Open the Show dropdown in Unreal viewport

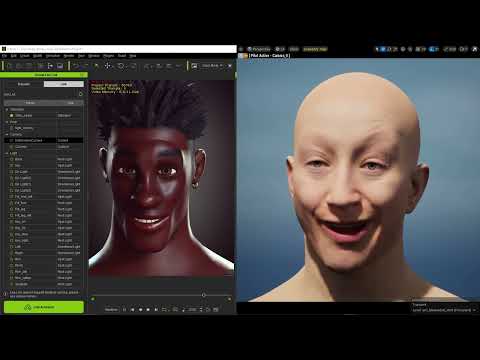(294, 49)
